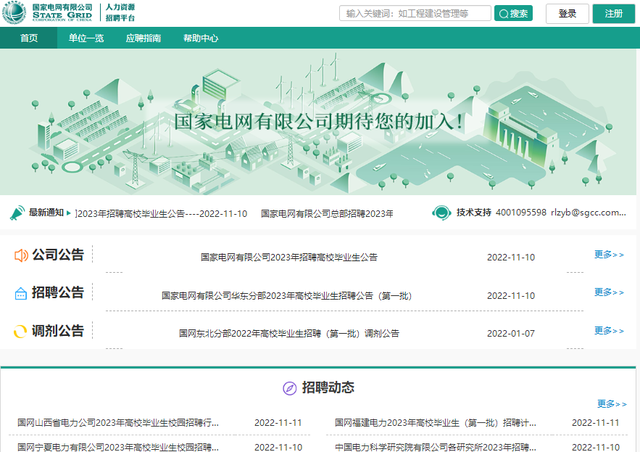Click the headset icon beside 技术支持
Image resolution: width=640 pixels, height=452 pixels.
click(441, 213)
